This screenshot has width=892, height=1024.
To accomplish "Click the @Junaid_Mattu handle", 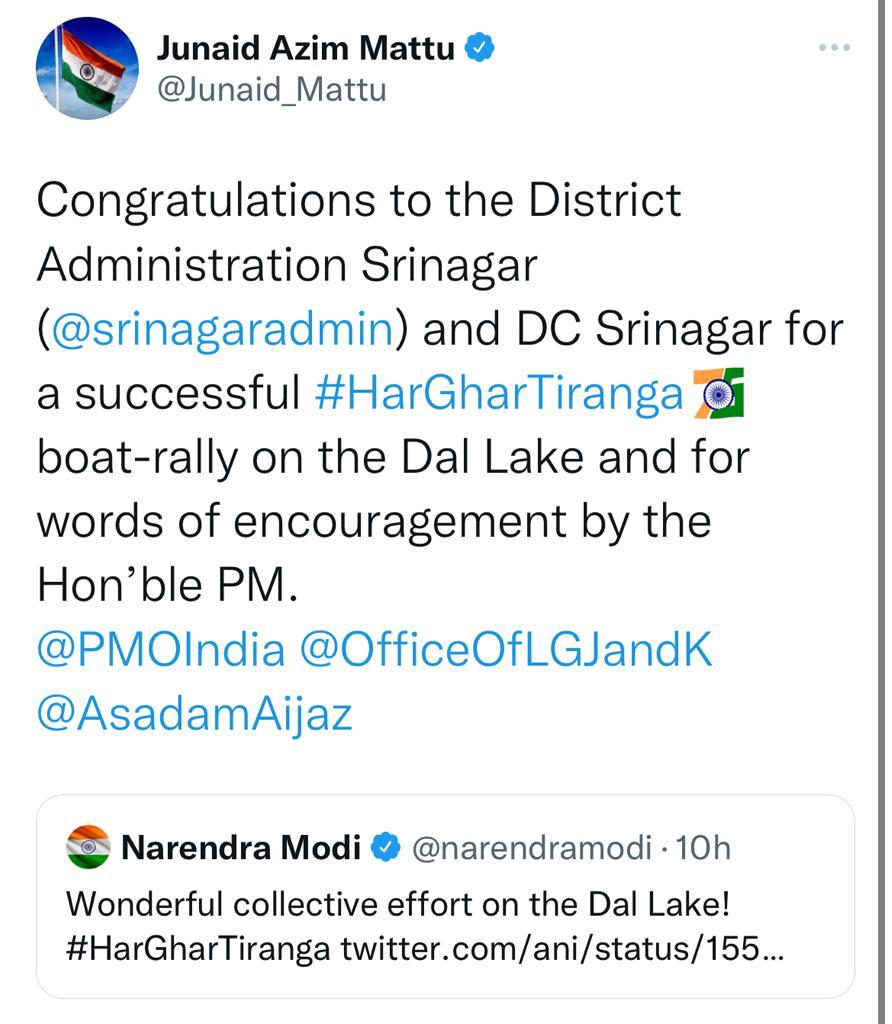I will point(272,90).
